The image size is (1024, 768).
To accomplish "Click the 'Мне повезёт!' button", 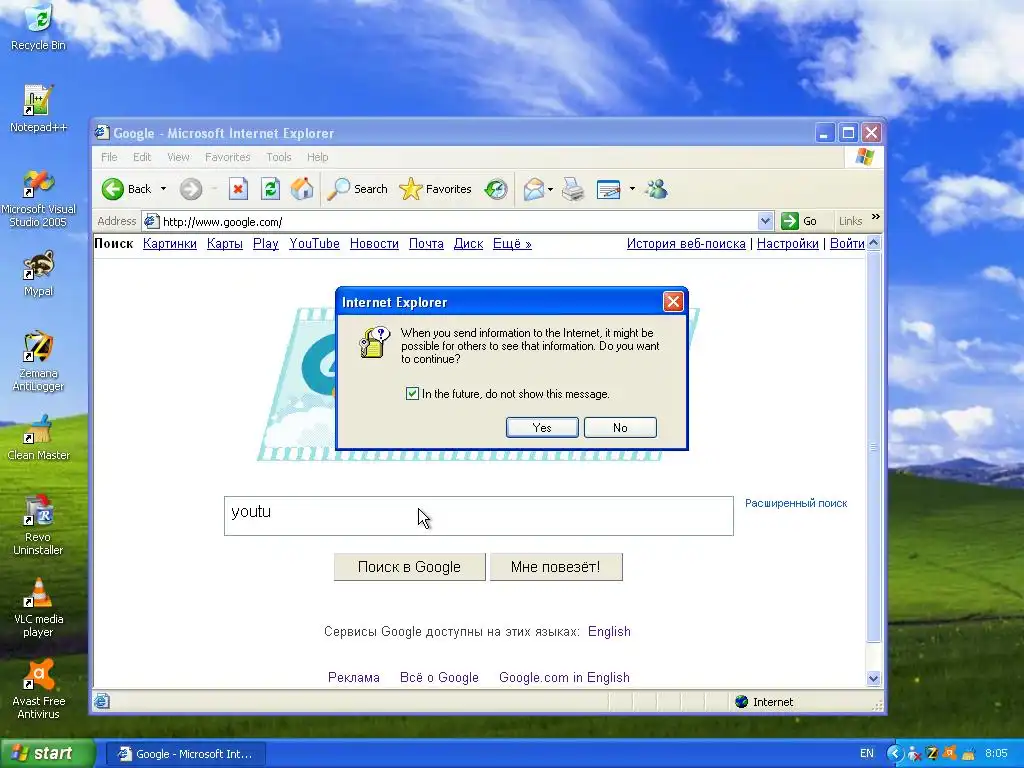I will 556,567.
